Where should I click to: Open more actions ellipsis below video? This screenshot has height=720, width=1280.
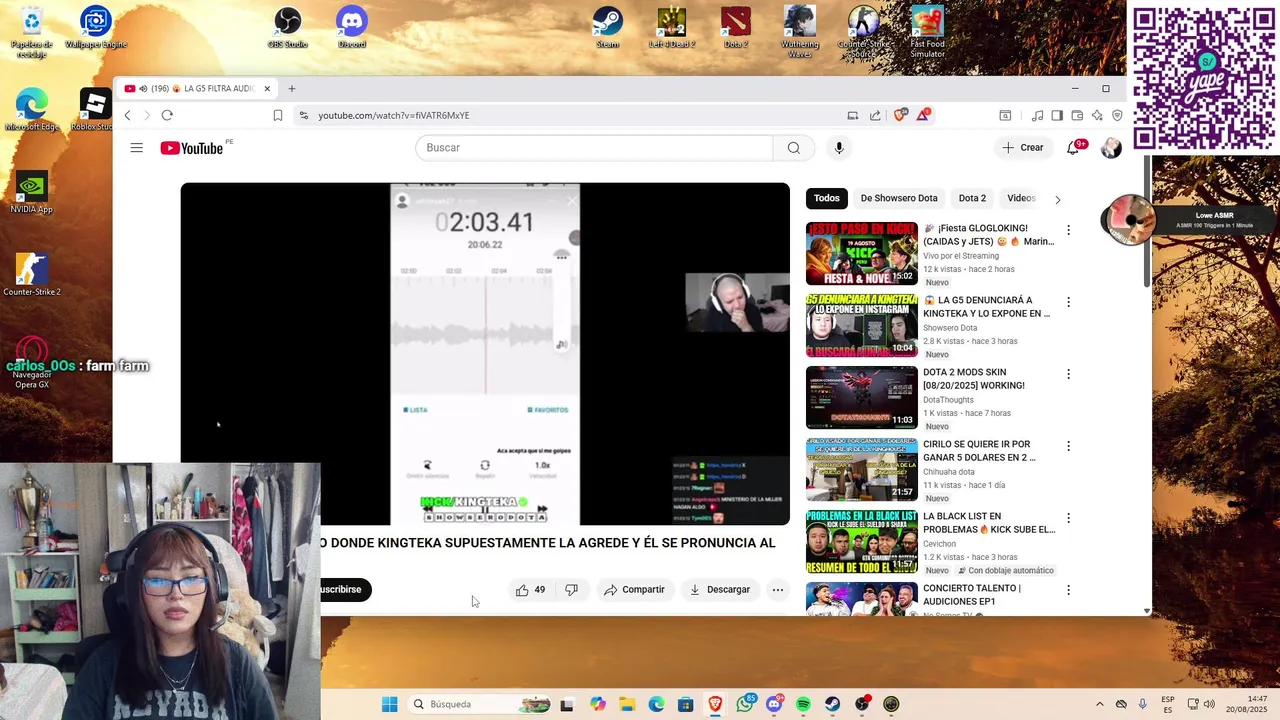777,590
